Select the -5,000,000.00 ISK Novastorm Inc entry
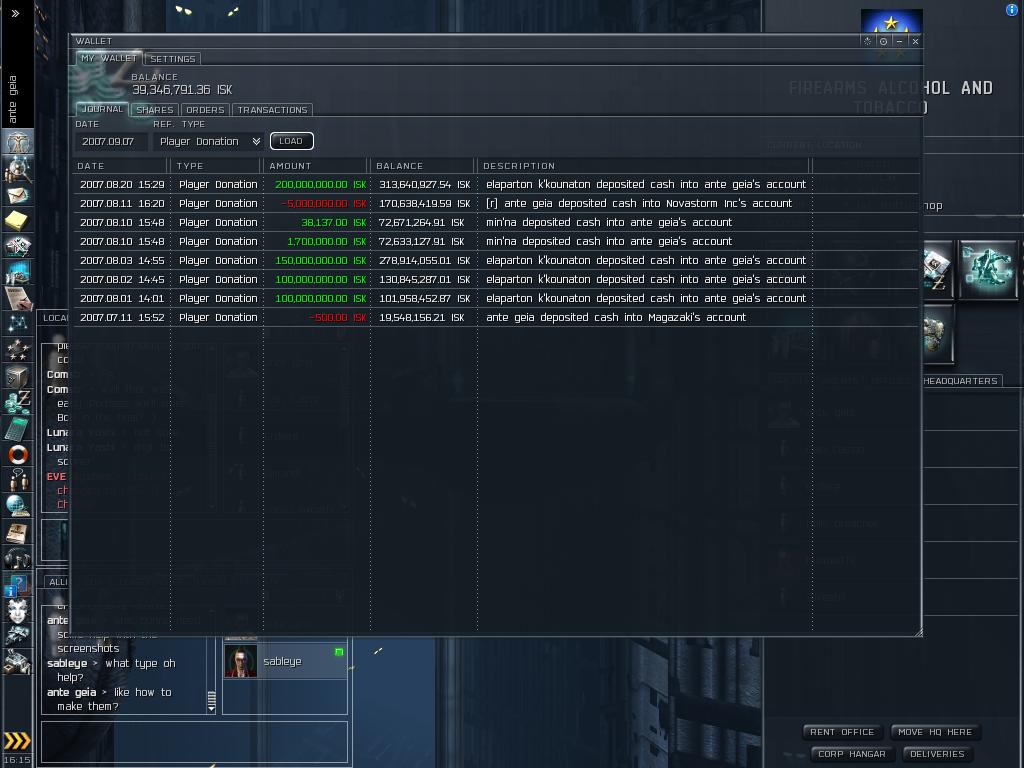 [496, 203]
